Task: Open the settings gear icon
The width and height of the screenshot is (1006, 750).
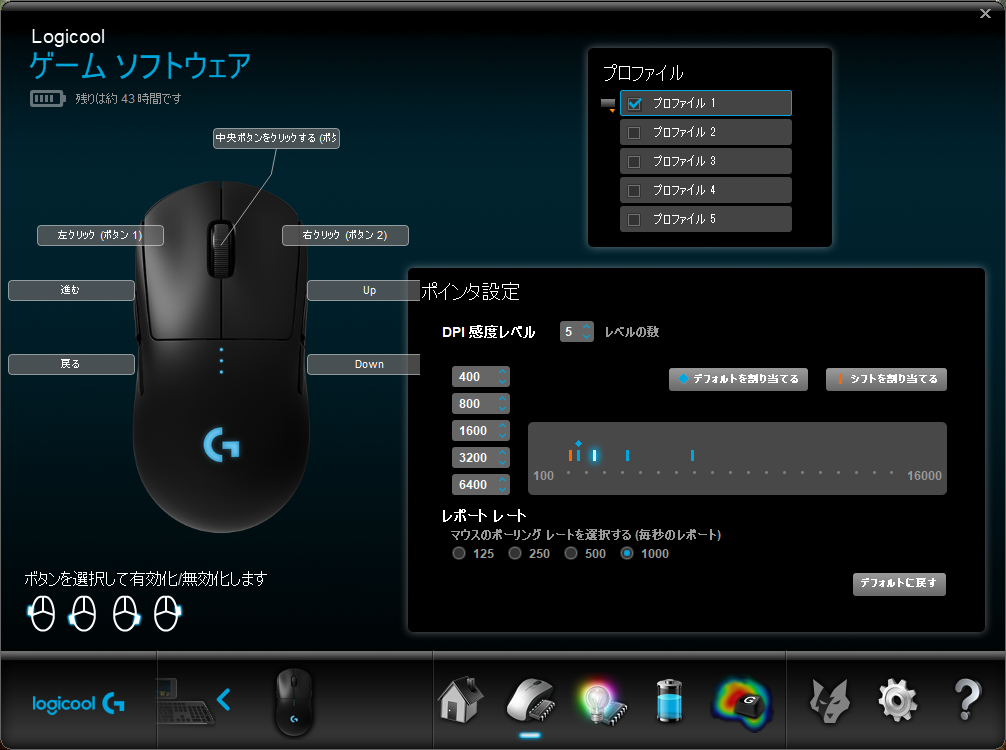Action: 897,701
